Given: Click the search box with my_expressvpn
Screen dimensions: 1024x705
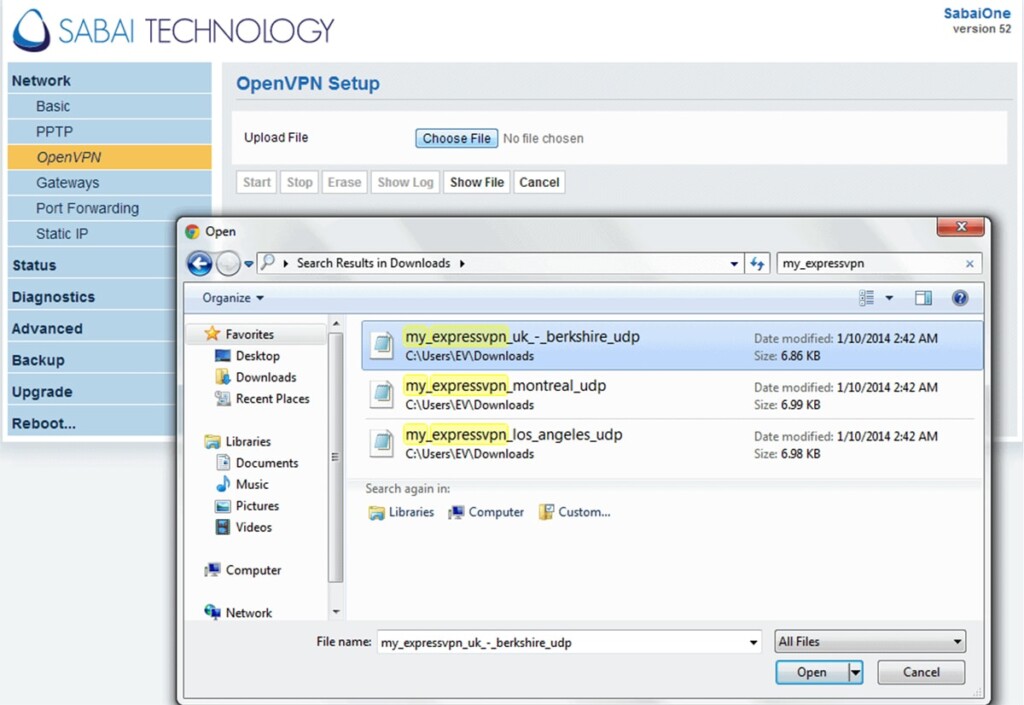Looking at the screenshot, I should click(x=871, y=264).
